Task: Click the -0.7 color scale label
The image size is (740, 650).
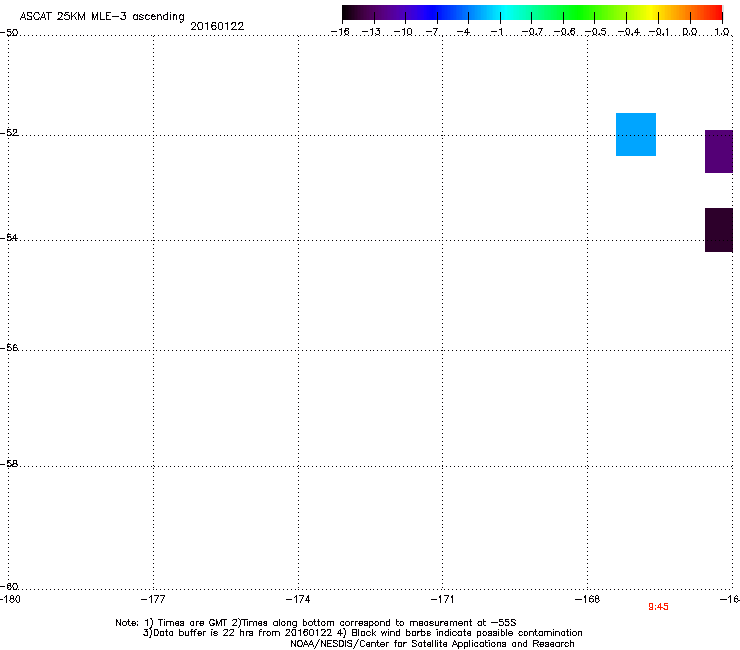Action: [x=532, y=32]
